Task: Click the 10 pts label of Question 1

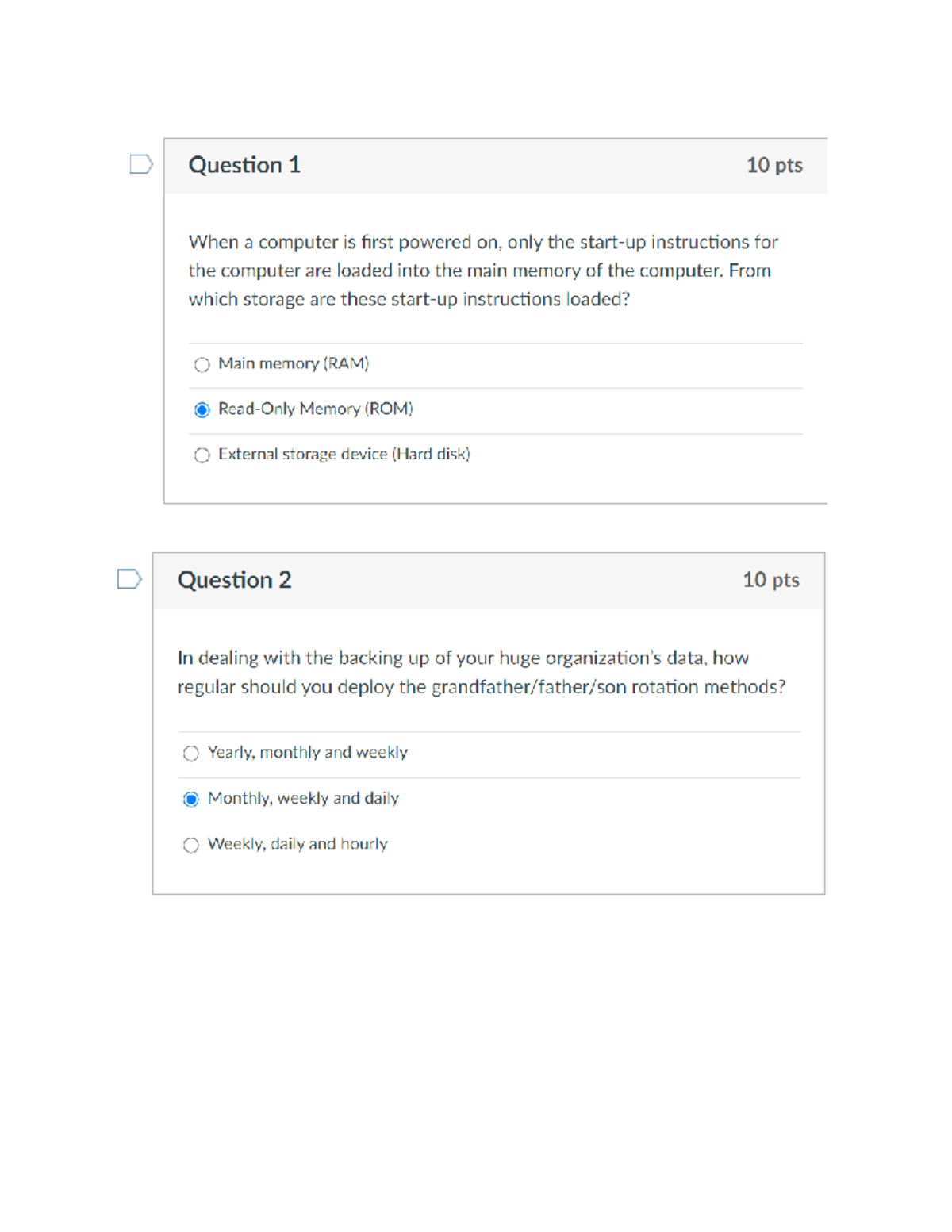Action: (774, 165)
